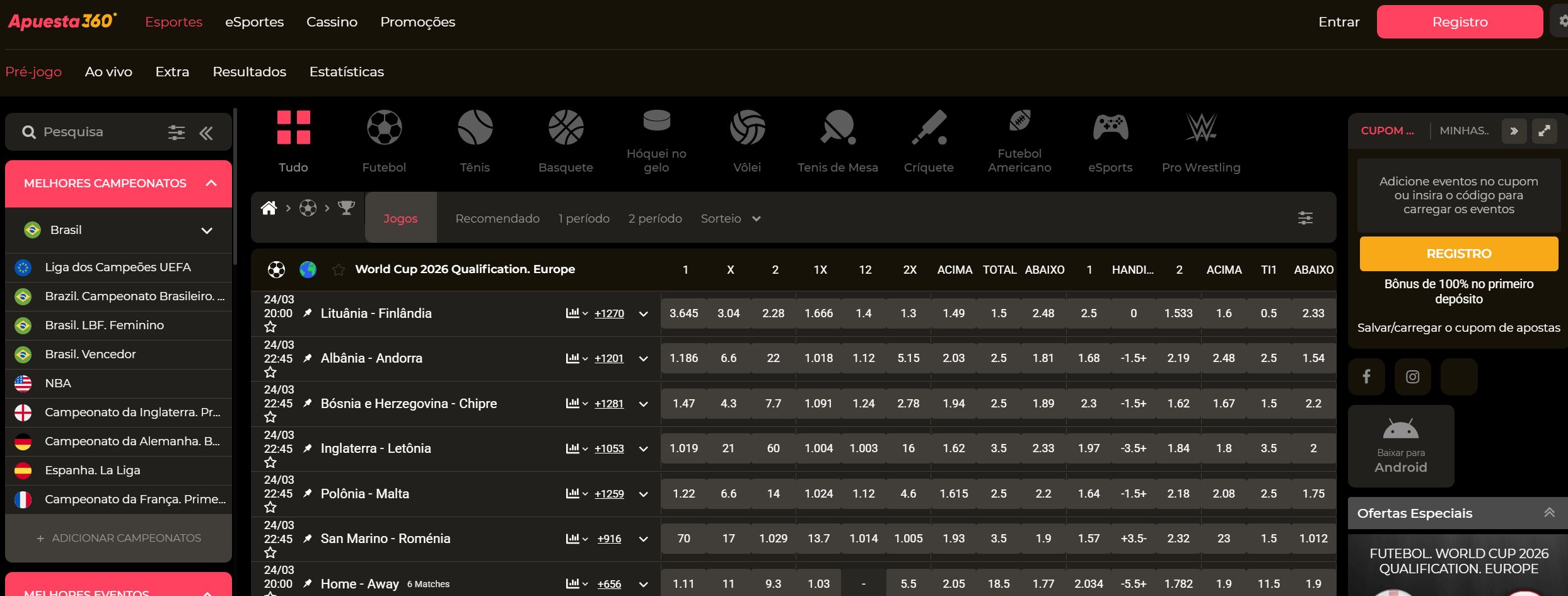Click the soccer ball breadcrumb icon
This screenshot has width=1568, height=596.
point(308,208)
